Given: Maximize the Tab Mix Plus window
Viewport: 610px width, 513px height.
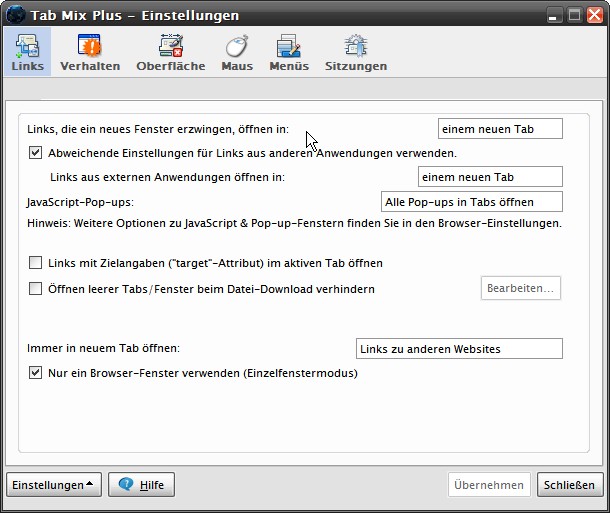Looking at the screenshot, I should [x=574, y=15].
